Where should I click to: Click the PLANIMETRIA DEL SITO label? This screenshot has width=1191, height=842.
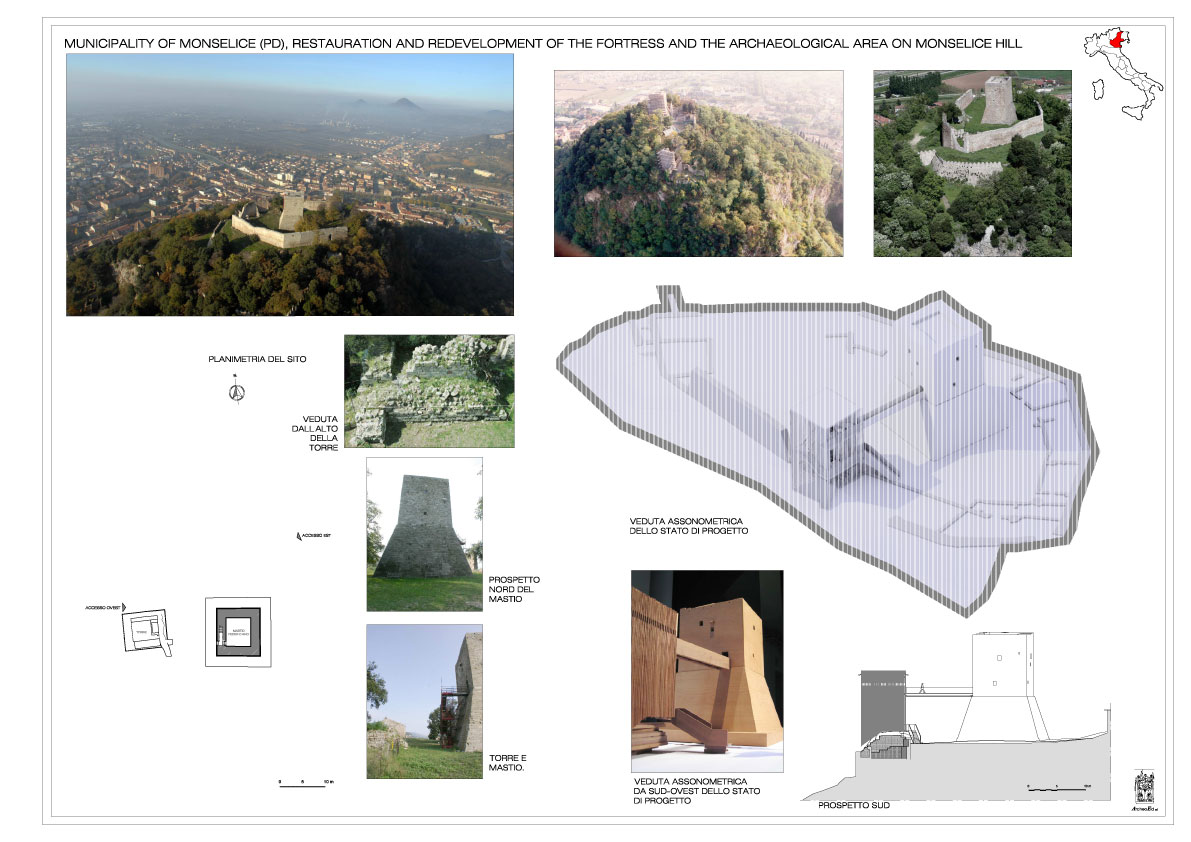[x=257, y=359]
